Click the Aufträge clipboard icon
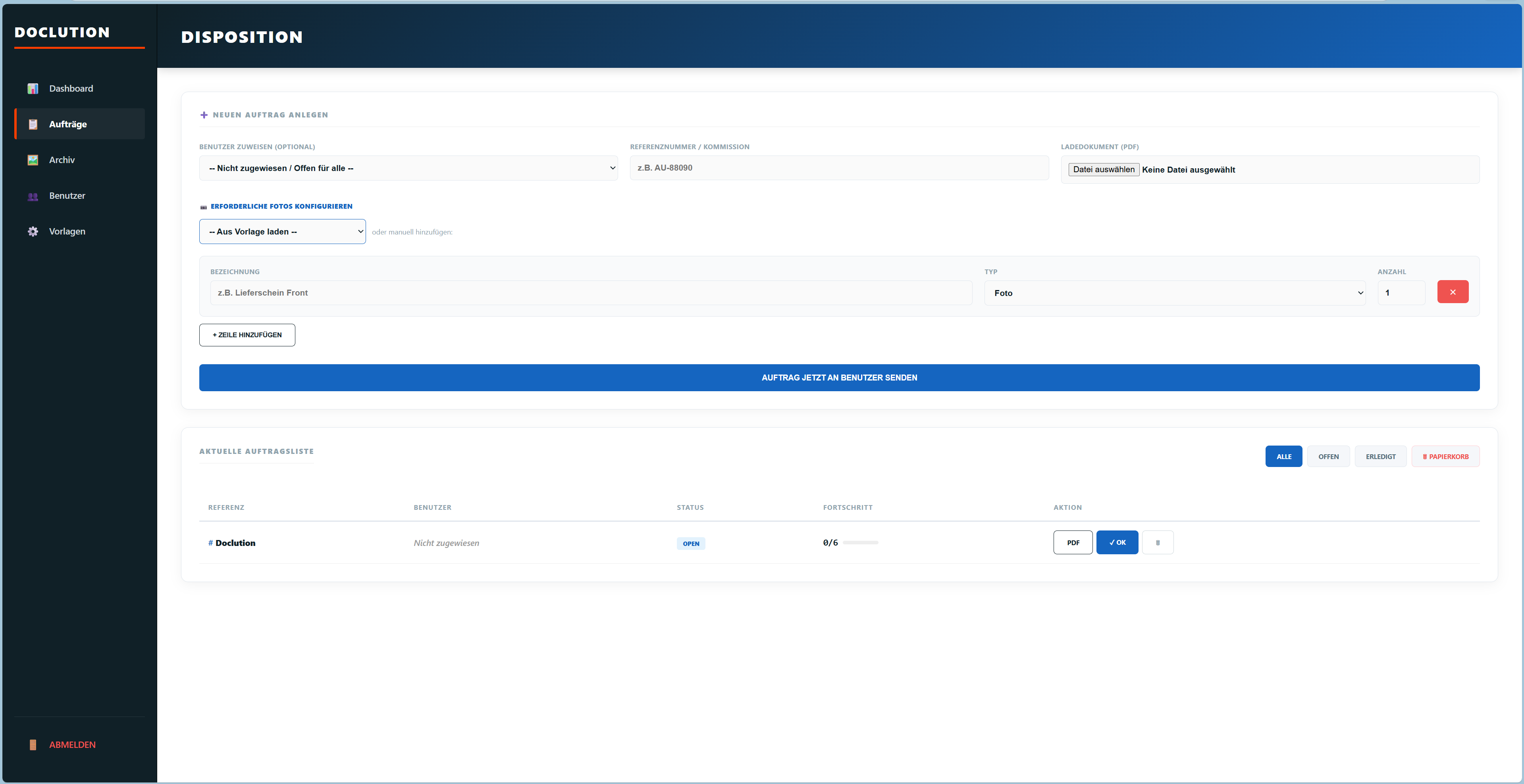This screenshot has width=1524, height=784. 33,124
